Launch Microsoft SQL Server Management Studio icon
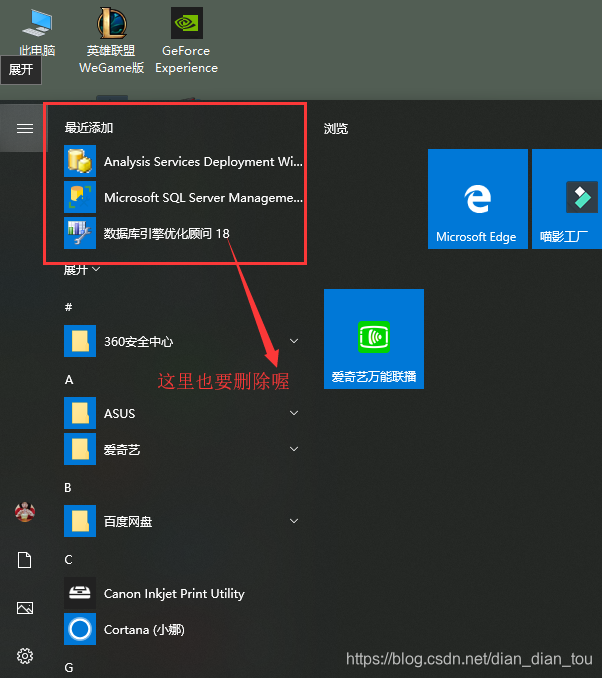Screen dimensions: 602x678 [80, 197]
